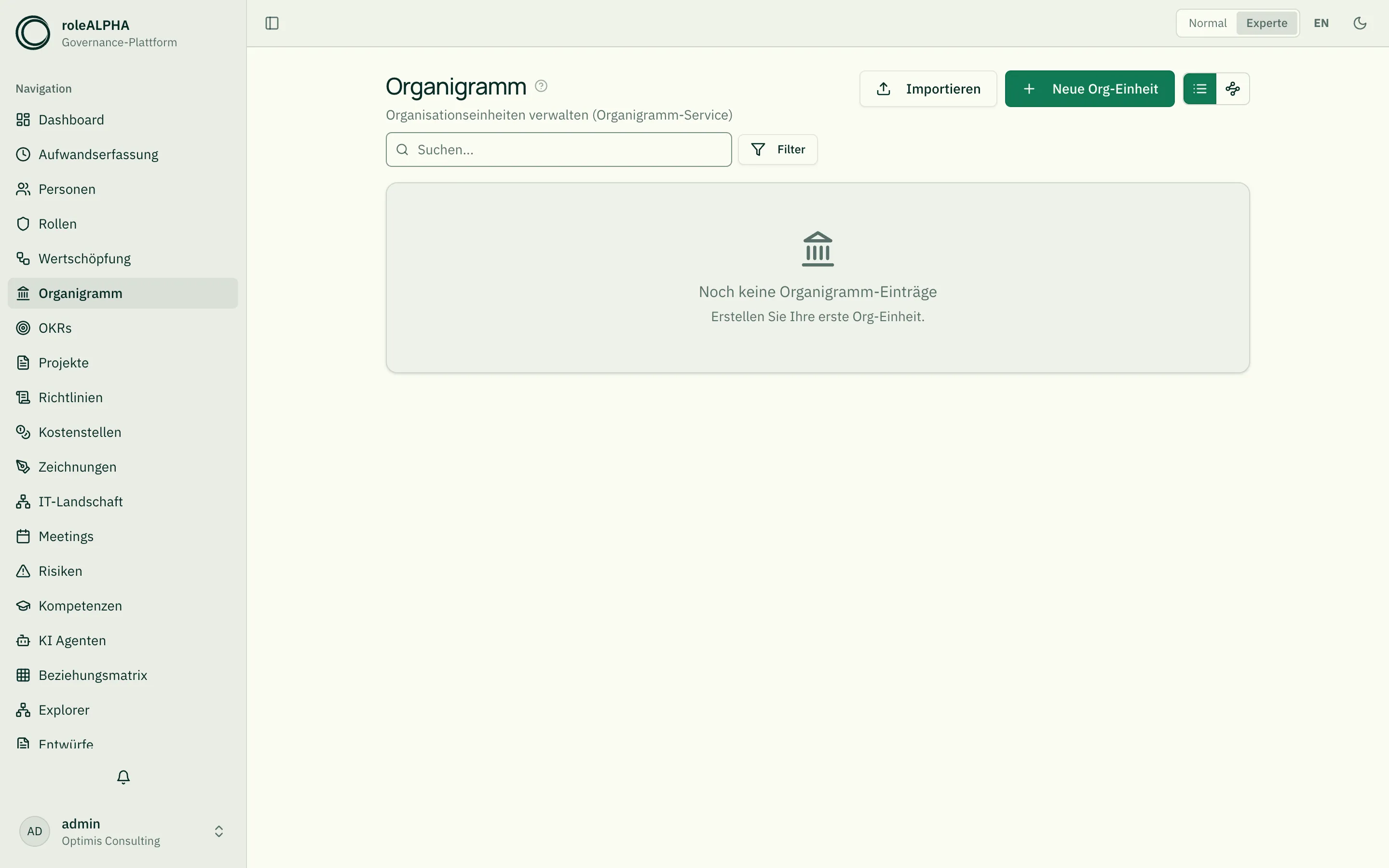Expand the admin account switcher chevron
The image size is (1389, 868).
218,831
